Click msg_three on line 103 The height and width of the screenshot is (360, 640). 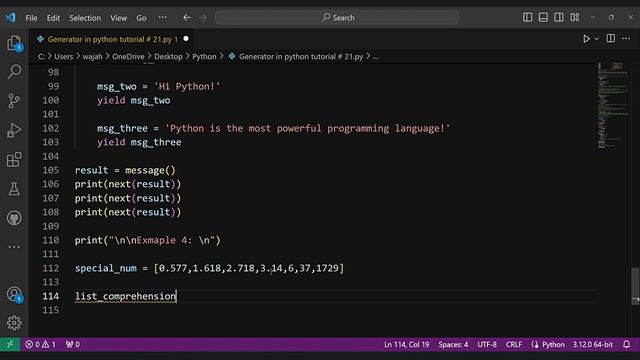pyautogui.click(x=156, y=142)
